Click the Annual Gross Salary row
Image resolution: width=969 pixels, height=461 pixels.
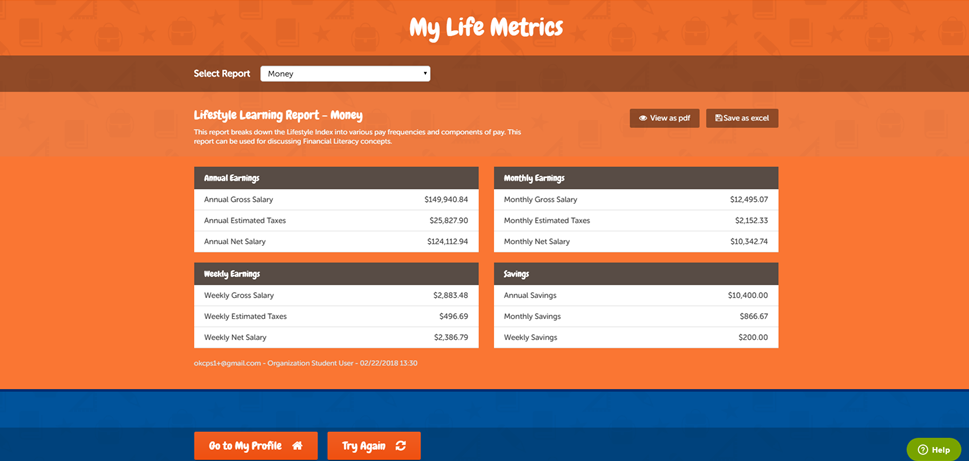335,200
